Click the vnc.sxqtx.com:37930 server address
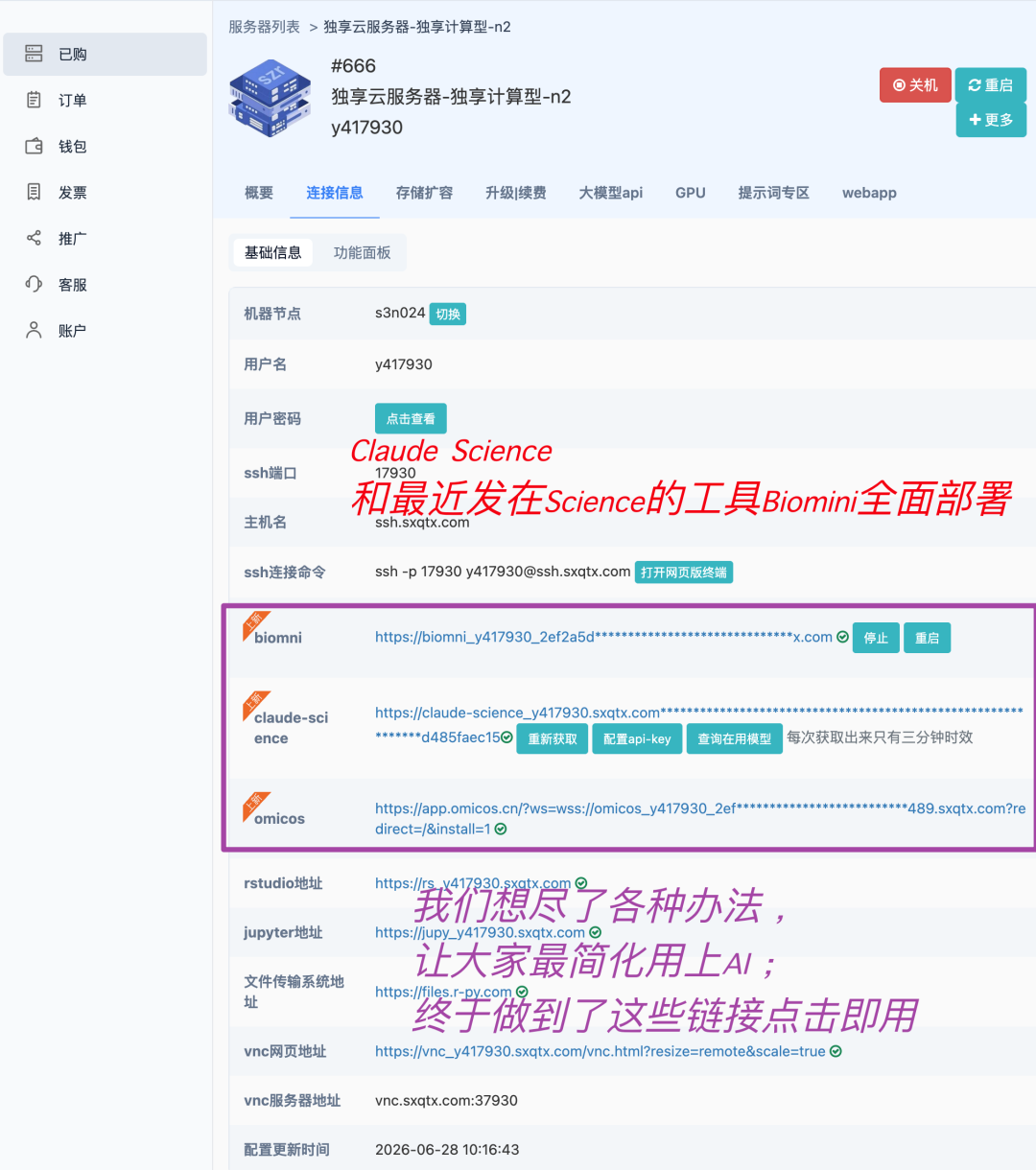 coord(446,1100)
